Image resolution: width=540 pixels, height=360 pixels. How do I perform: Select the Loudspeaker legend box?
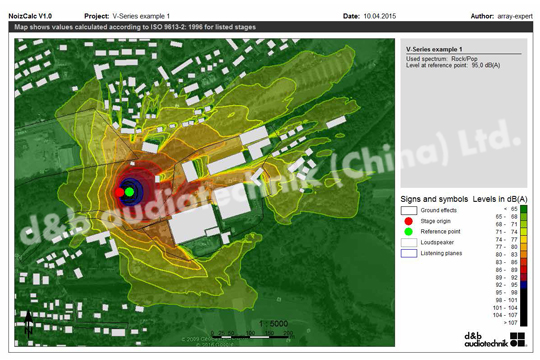(409, 243)
